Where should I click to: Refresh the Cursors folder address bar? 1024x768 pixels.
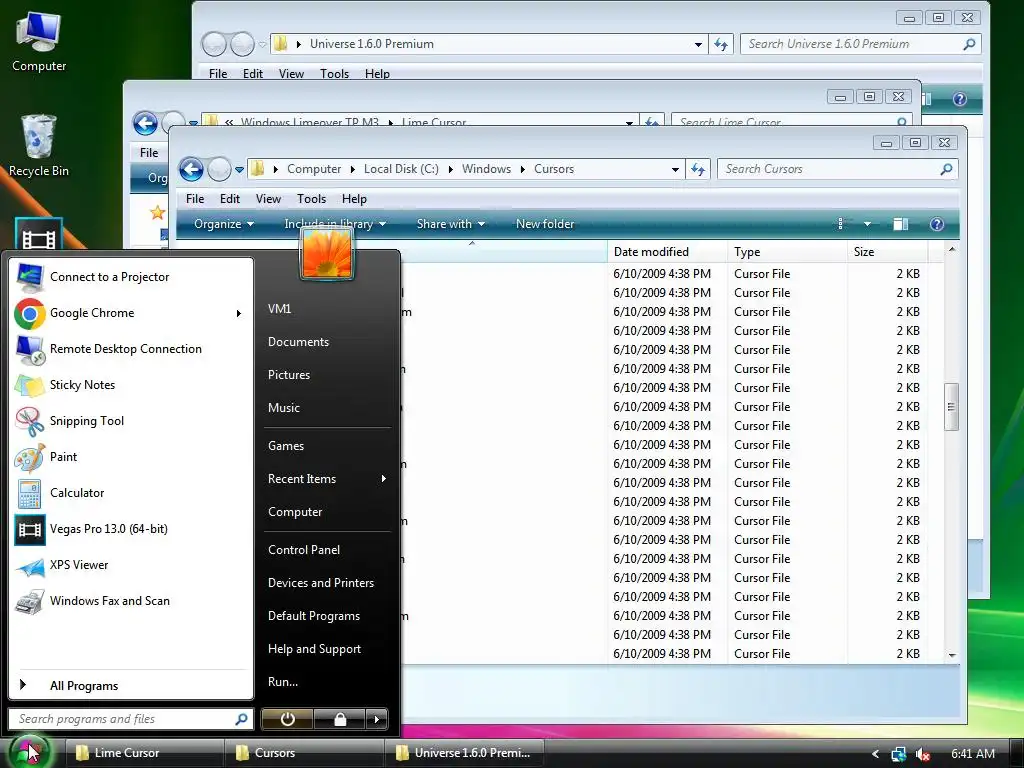pyautogui.click(x=697, y=169)
